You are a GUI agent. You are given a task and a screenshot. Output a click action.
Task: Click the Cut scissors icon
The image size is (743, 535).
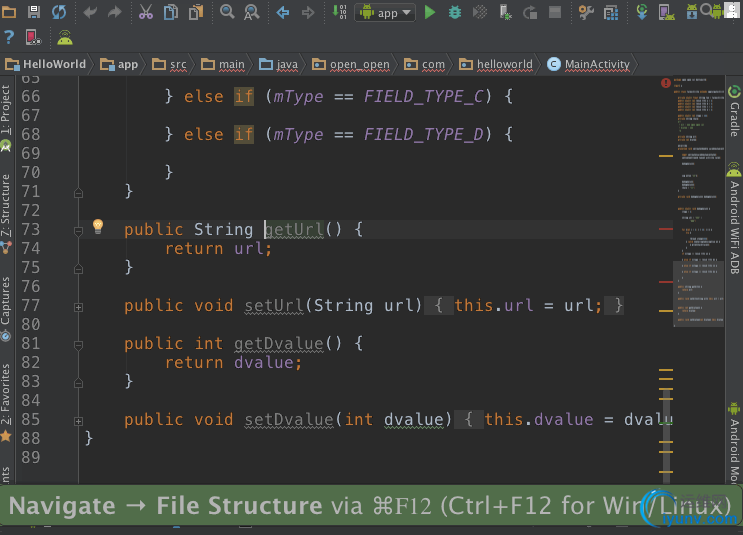pos(145,12)
